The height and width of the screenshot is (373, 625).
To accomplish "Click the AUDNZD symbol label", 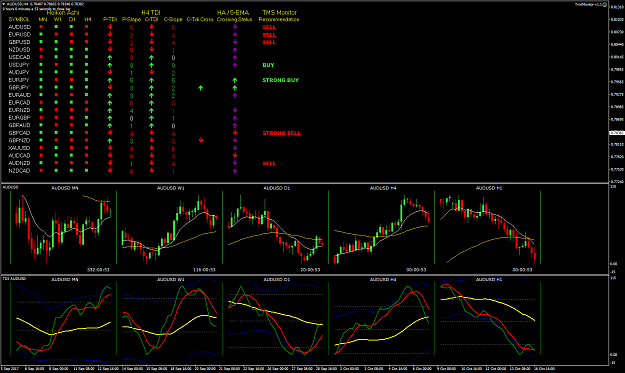I will [20, 163].
